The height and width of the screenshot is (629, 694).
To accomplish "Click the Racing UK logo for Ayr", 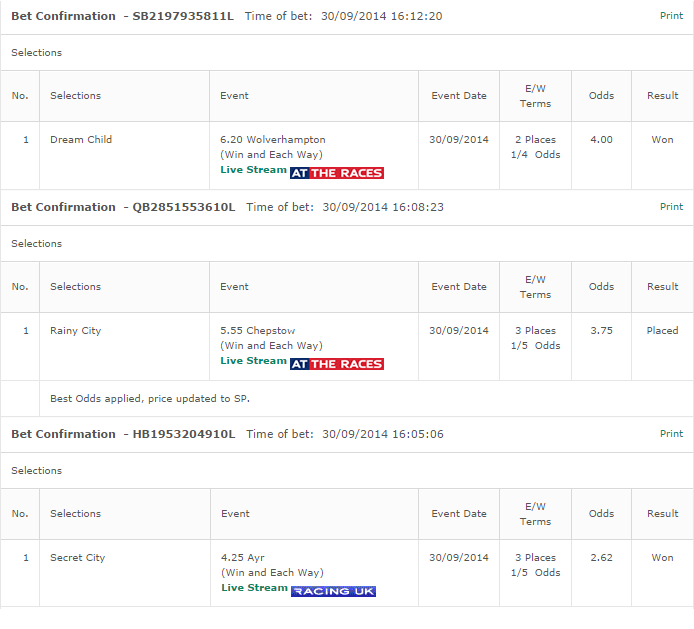I will pos(333,591).
